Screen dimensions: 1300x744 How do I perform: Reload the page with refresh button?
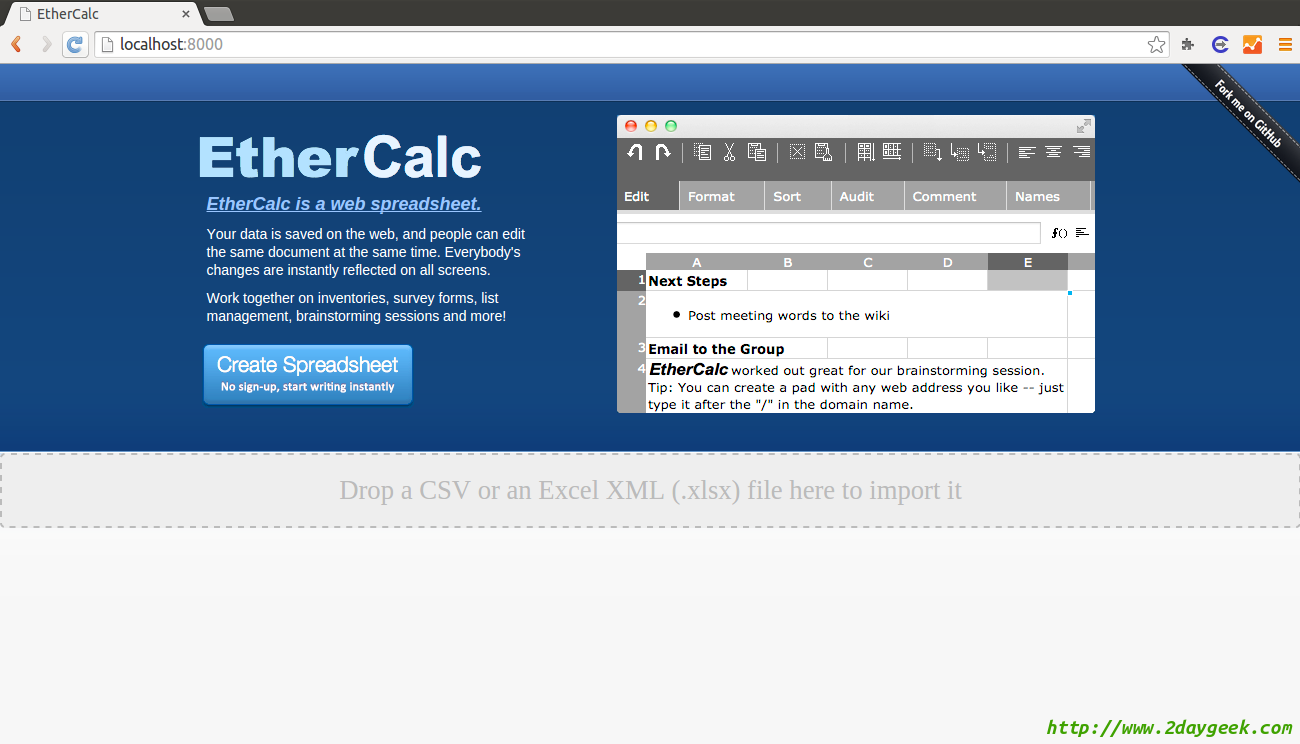75,44
